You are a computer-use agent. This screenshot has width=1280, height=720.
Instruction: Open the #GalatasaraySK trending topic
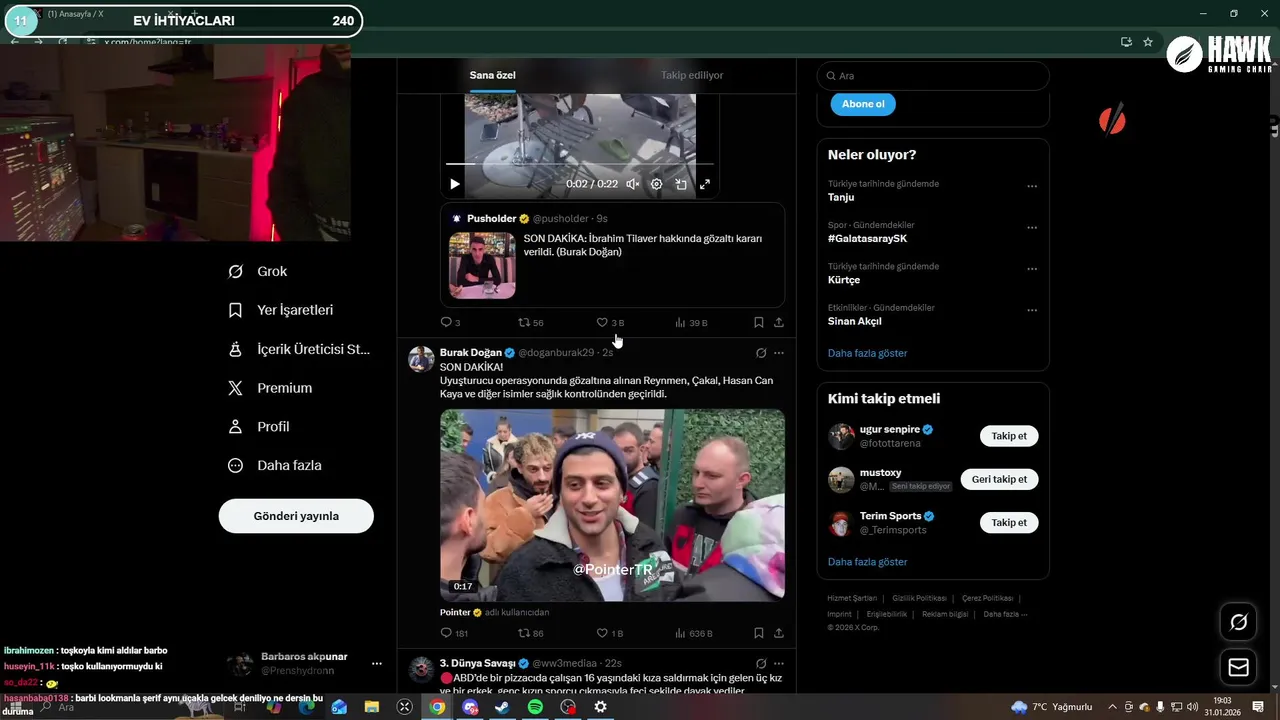[867, 239]
